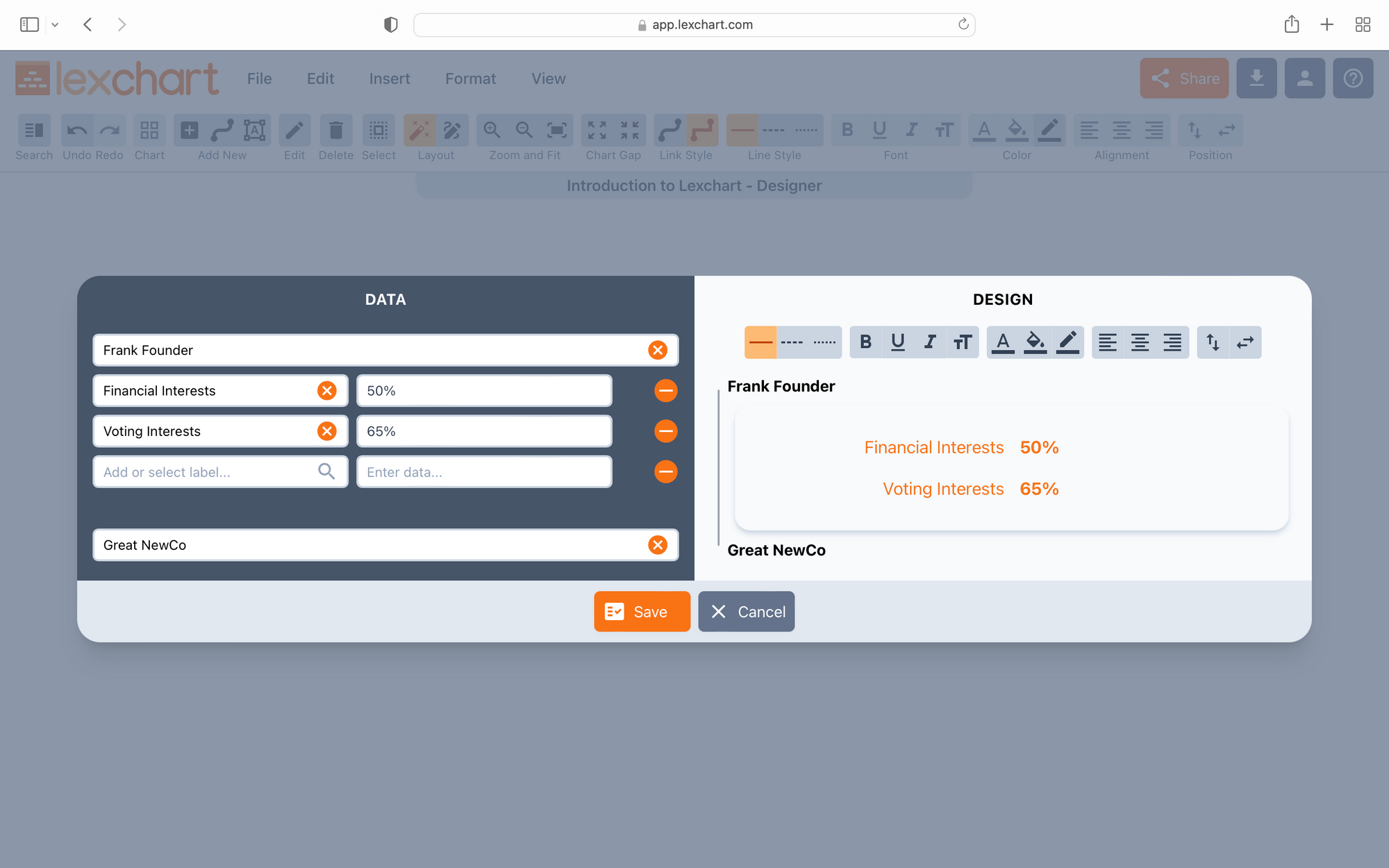The height and width of the screenshot is (868, 1389).
Task: Open the File menu
Action: tap(259, 78)
